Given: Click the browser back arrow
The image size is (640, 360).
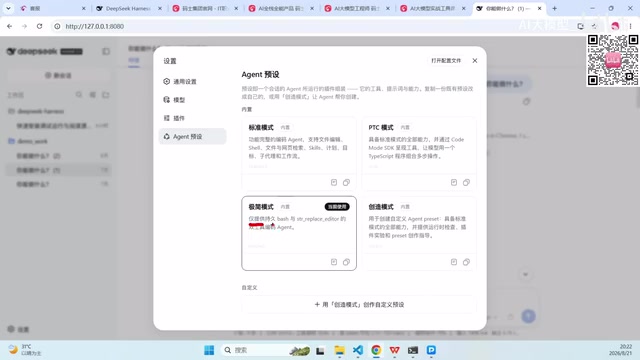Looking at the screenshot, I should coord(9,26).
